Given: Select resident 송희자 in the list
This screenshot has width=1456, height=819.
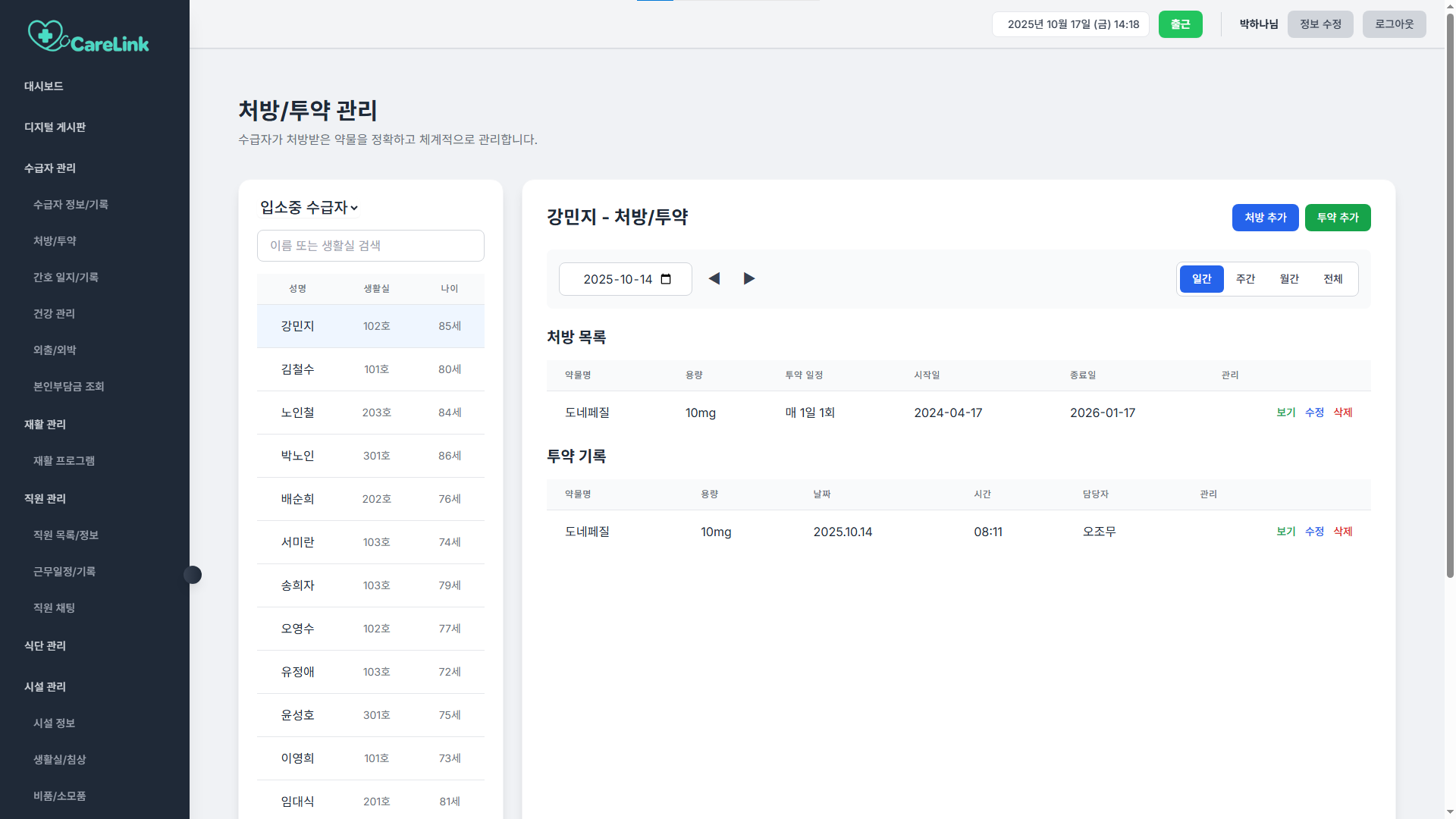Looking at the screenshot, I should click(371, 585).
